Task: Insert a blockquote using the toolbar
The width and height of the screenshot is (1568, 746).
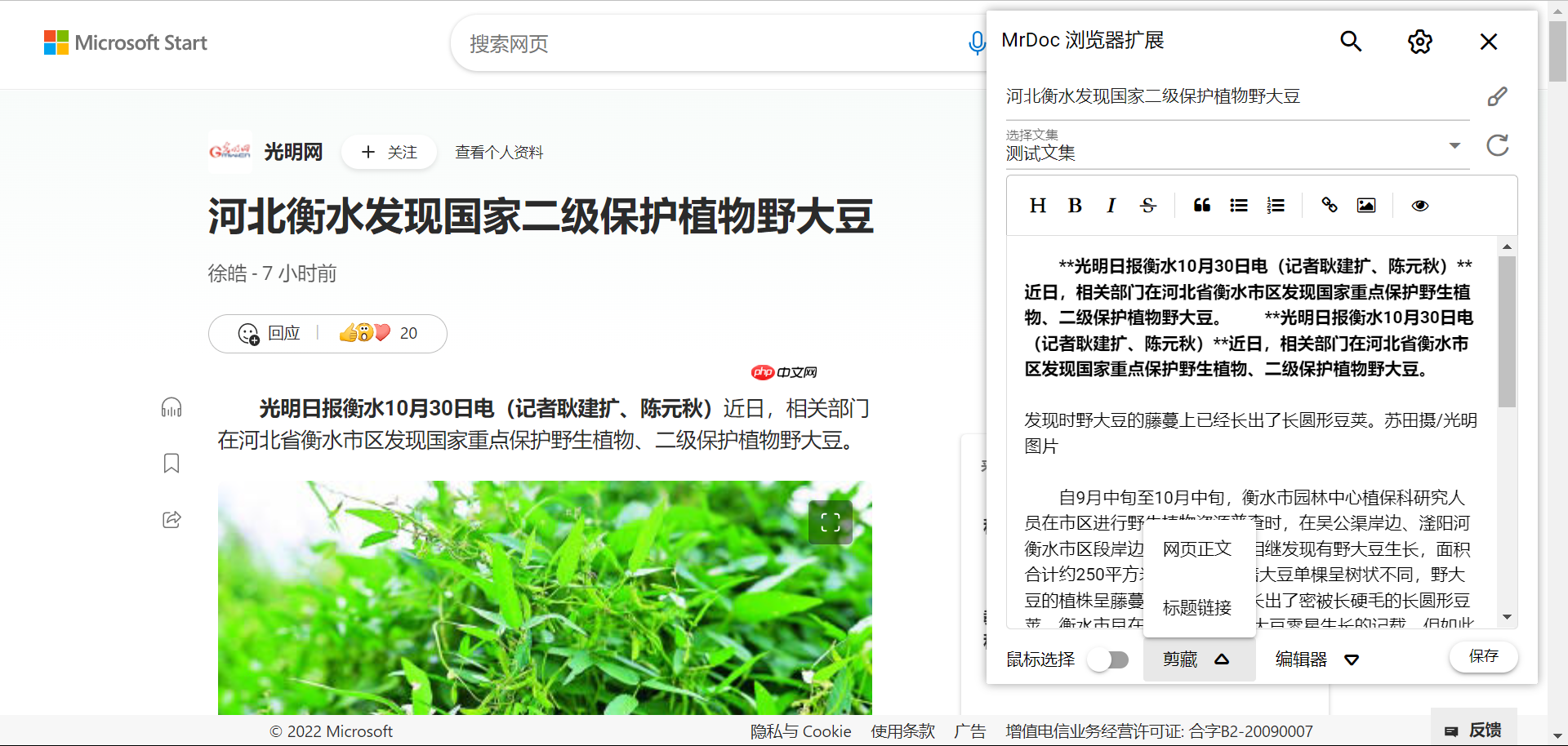Action: [1201, 205]
